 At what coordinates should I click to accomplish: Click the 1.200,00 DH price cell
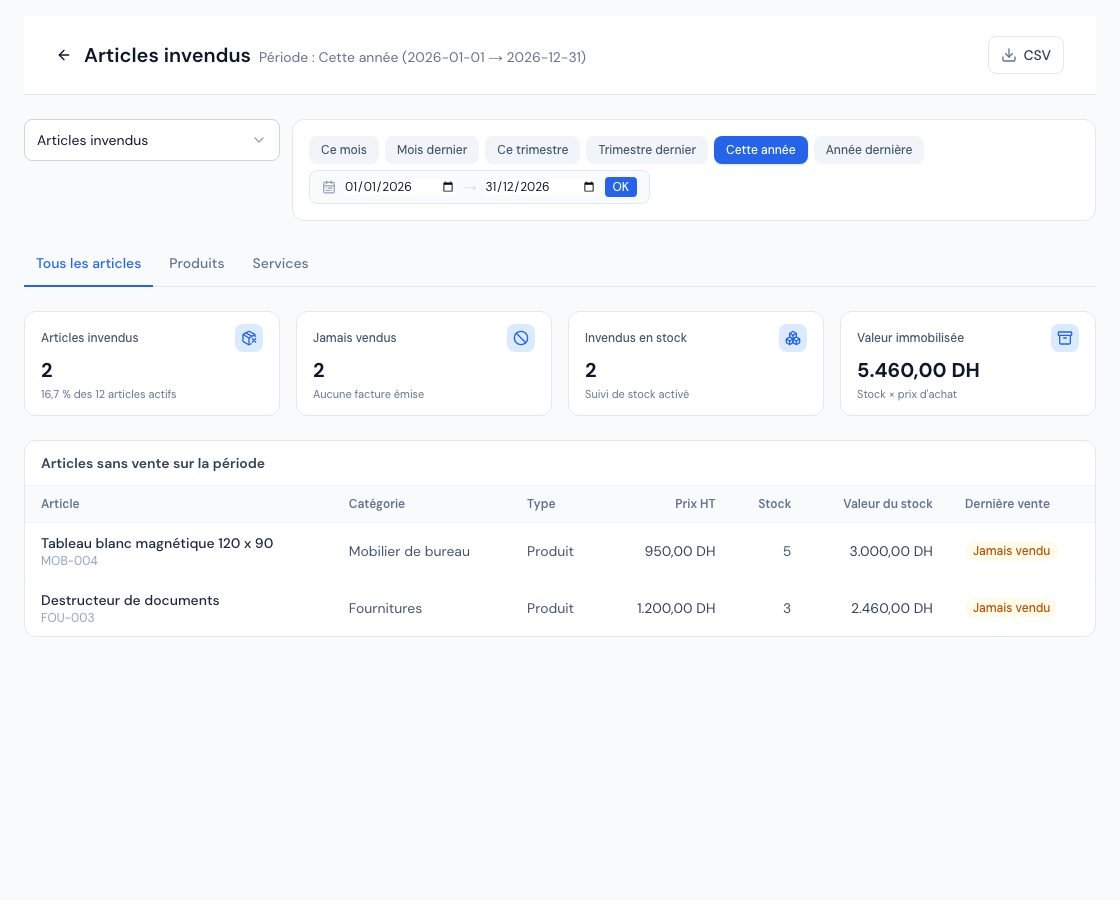[x=676, y=609]
